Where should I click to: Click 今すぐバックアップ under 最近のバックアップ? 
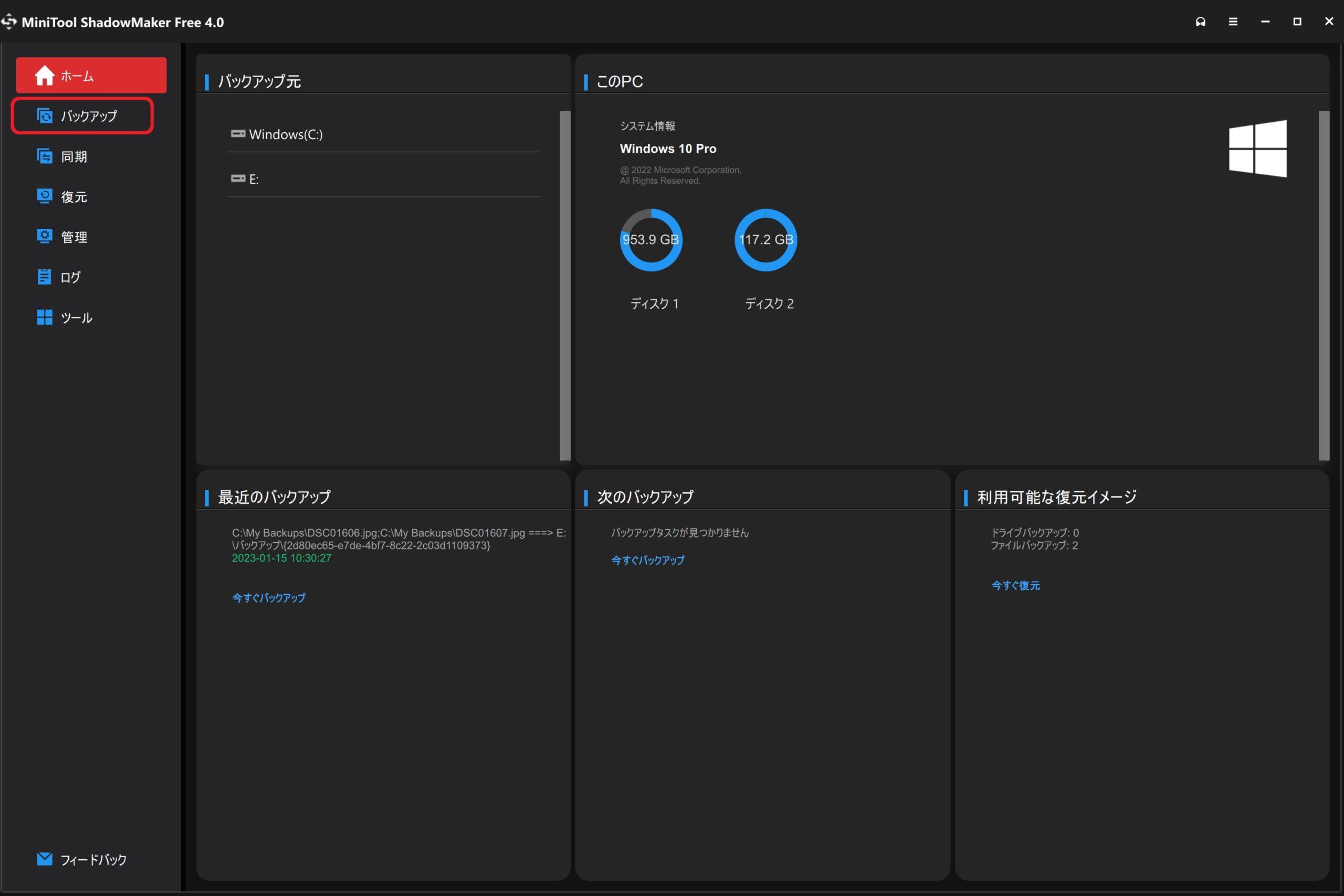click(269, 598)
